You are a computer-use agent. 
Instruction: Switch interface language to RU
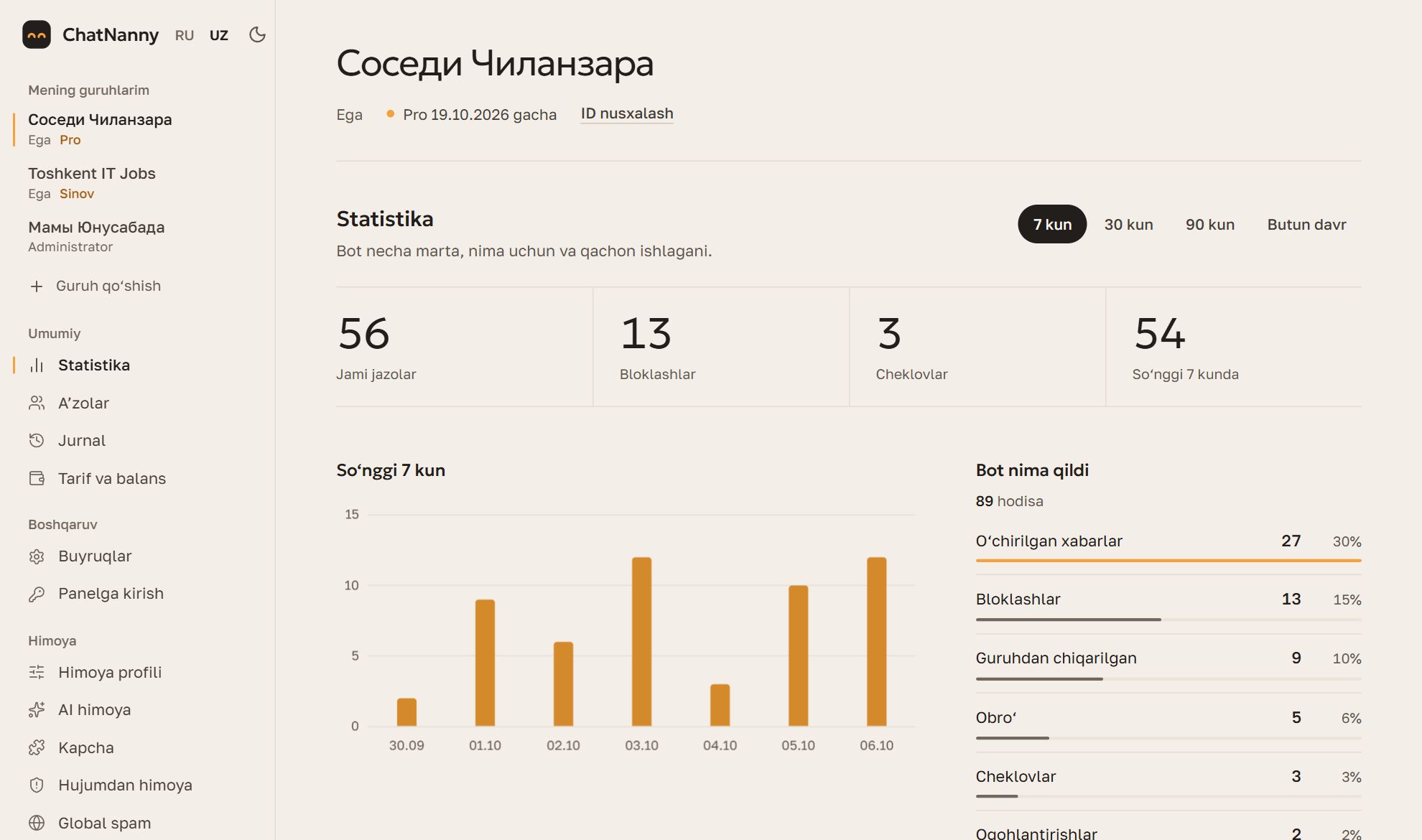pos(185,35)
